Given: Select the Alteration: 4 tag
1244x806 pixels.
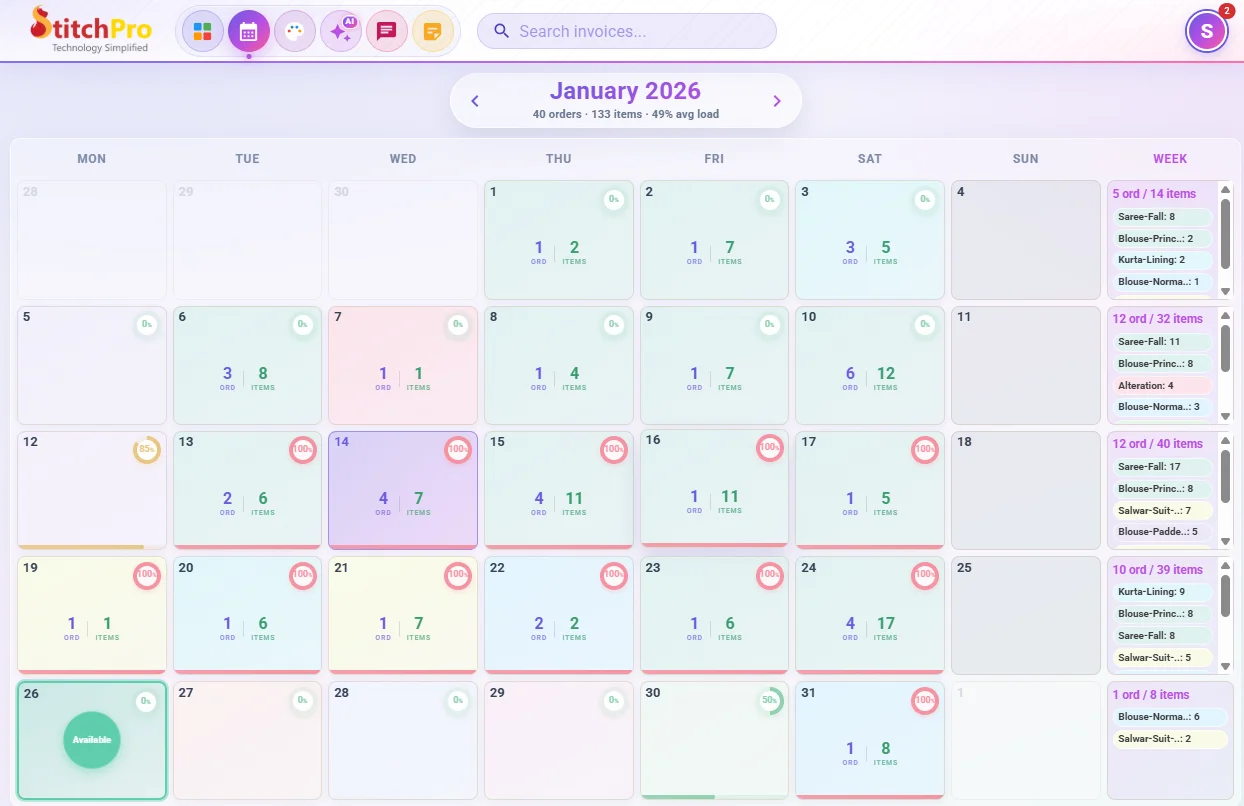Looking at the screenshot, I should (x=1162, y=385).
